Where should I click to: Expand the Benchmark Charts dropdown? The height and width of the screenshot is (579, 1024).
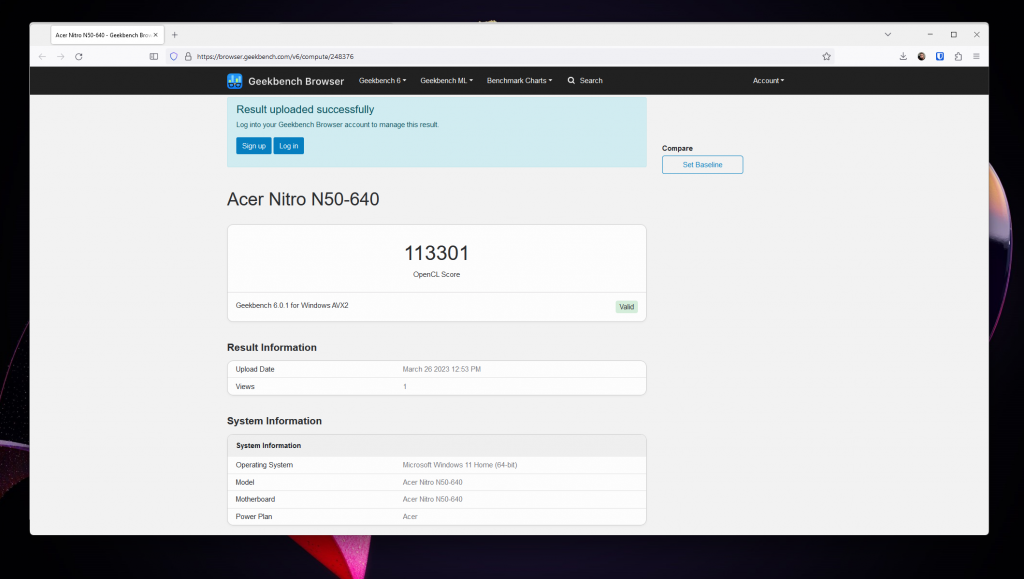point(519,80)
